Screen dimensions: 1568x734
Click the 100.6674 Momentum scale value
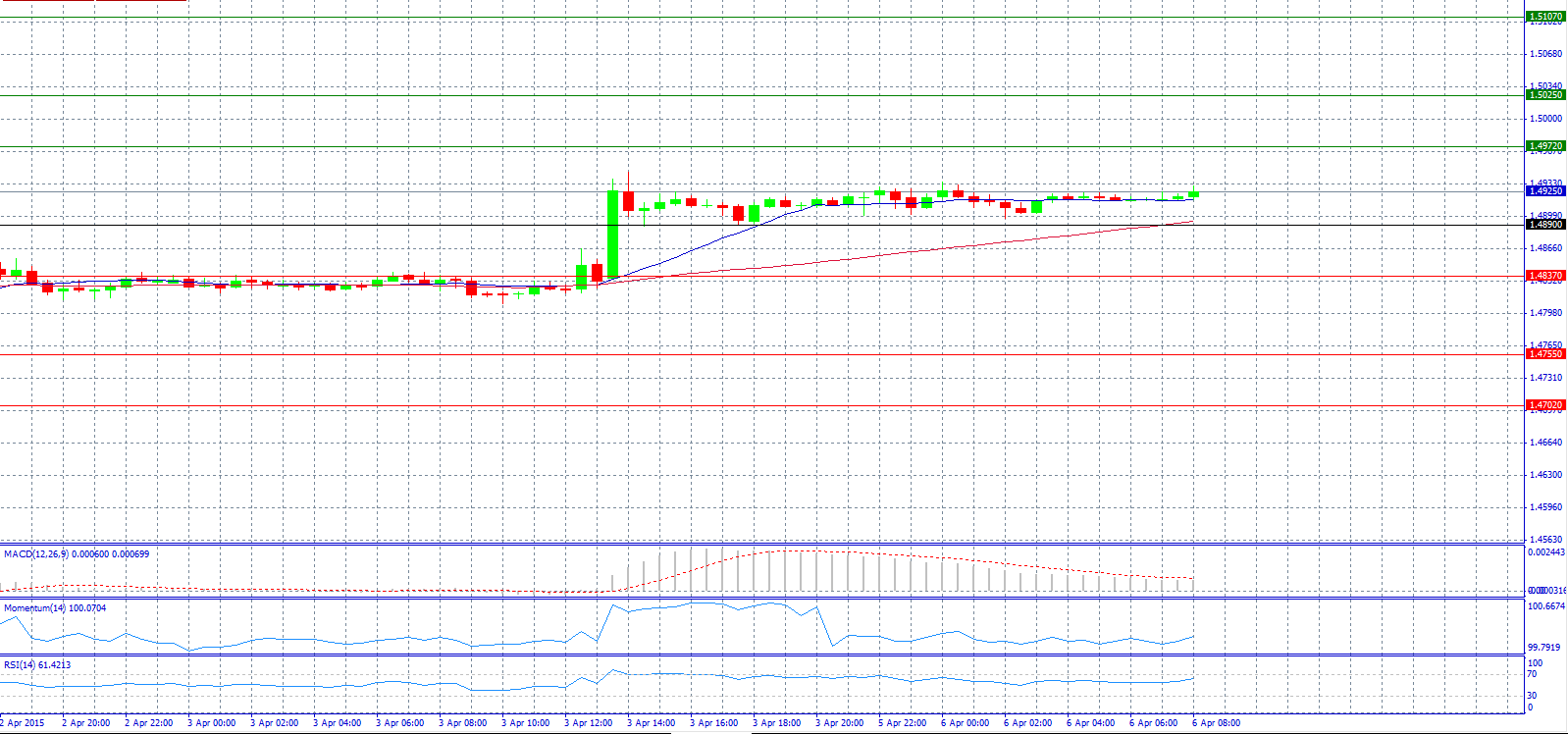pos(1547,606)
